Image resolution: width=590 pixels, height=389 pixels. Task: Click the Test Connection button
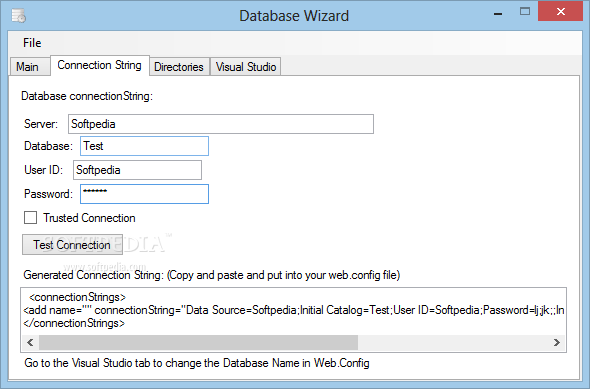coord(72,245)
